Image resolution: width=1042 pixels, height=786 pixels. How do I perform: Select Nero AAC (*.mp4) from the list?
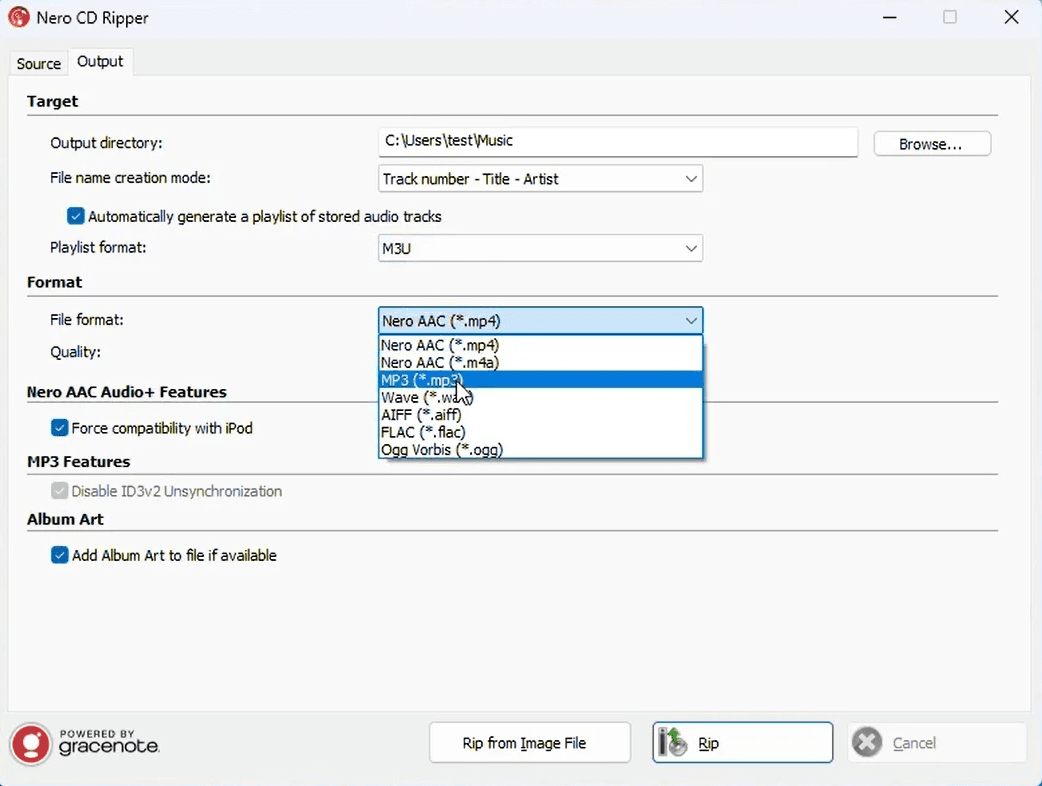tap(540, 345)
